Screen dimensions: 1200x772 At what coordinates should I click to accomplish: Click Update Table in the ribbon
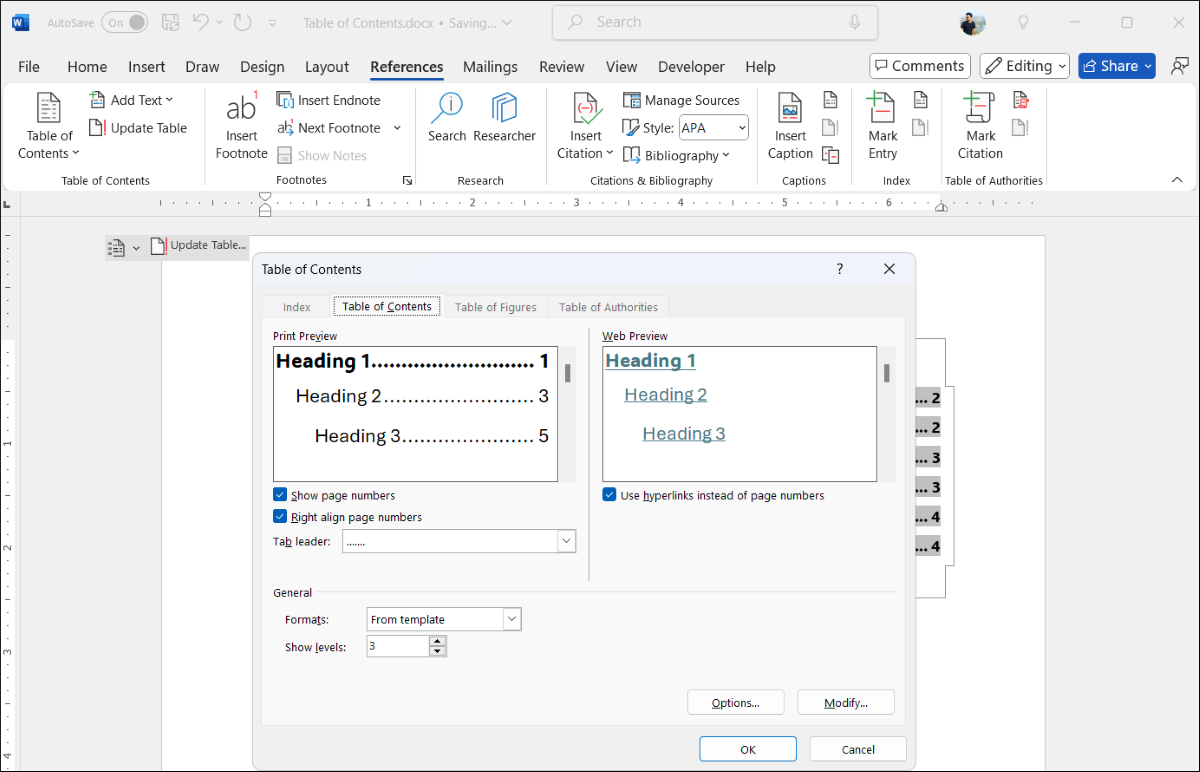click(138, 128)
